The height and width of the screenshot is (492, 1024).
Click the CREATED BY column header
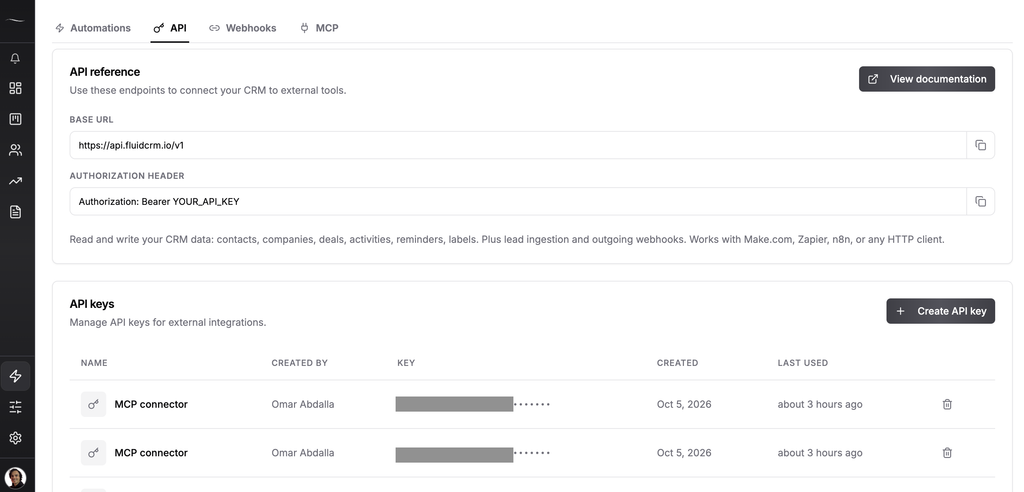coord(300,363)
